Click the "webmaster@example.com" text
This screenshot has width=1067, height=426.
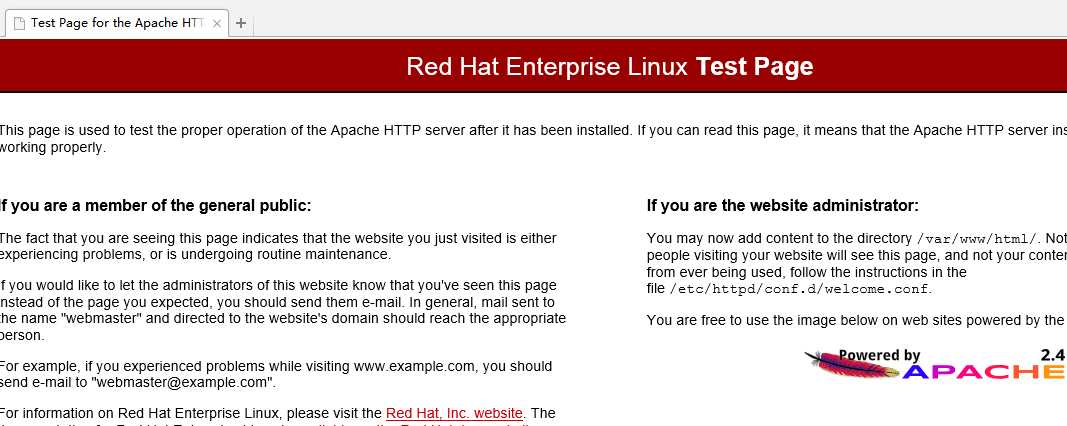[x=182, y=382]
